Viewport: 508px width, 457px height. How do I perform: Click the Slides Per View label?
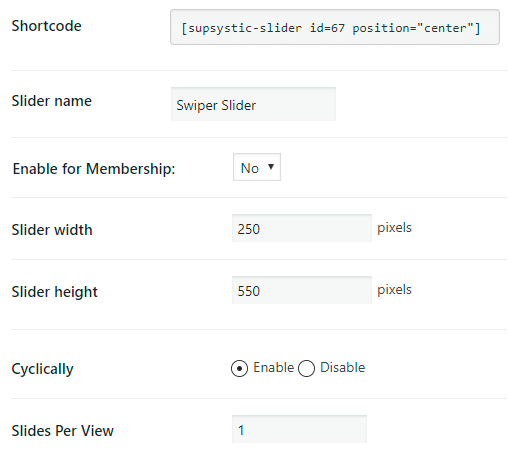(63, 431)
